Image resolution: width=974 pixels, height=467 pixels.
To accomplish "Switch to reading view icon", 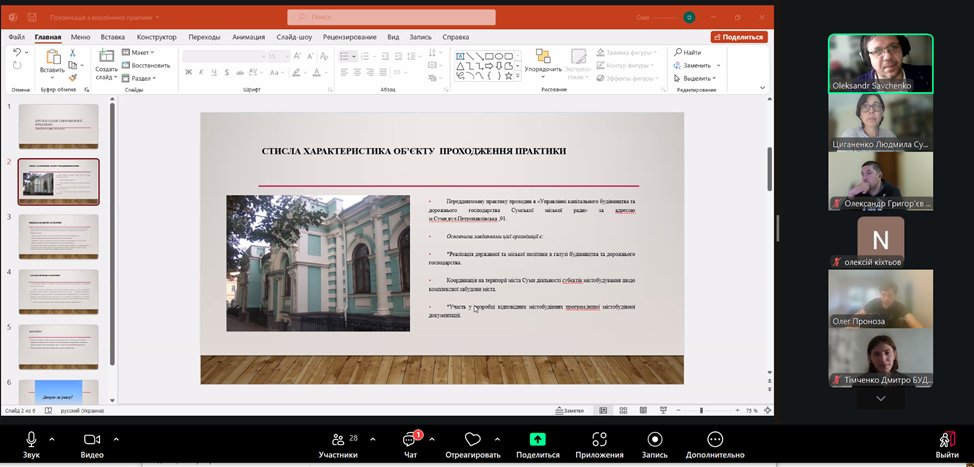I will (643, 410).
